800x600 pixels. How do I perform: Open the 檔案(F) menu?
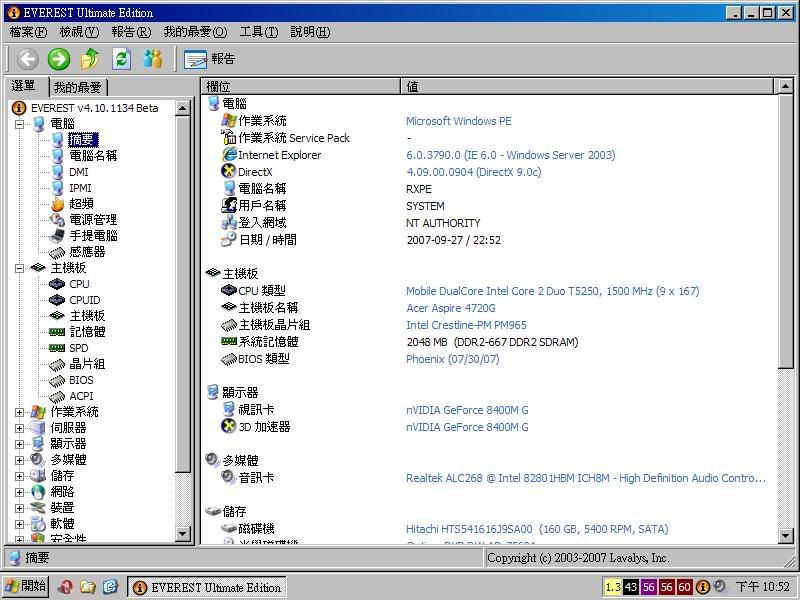[28, 32]
